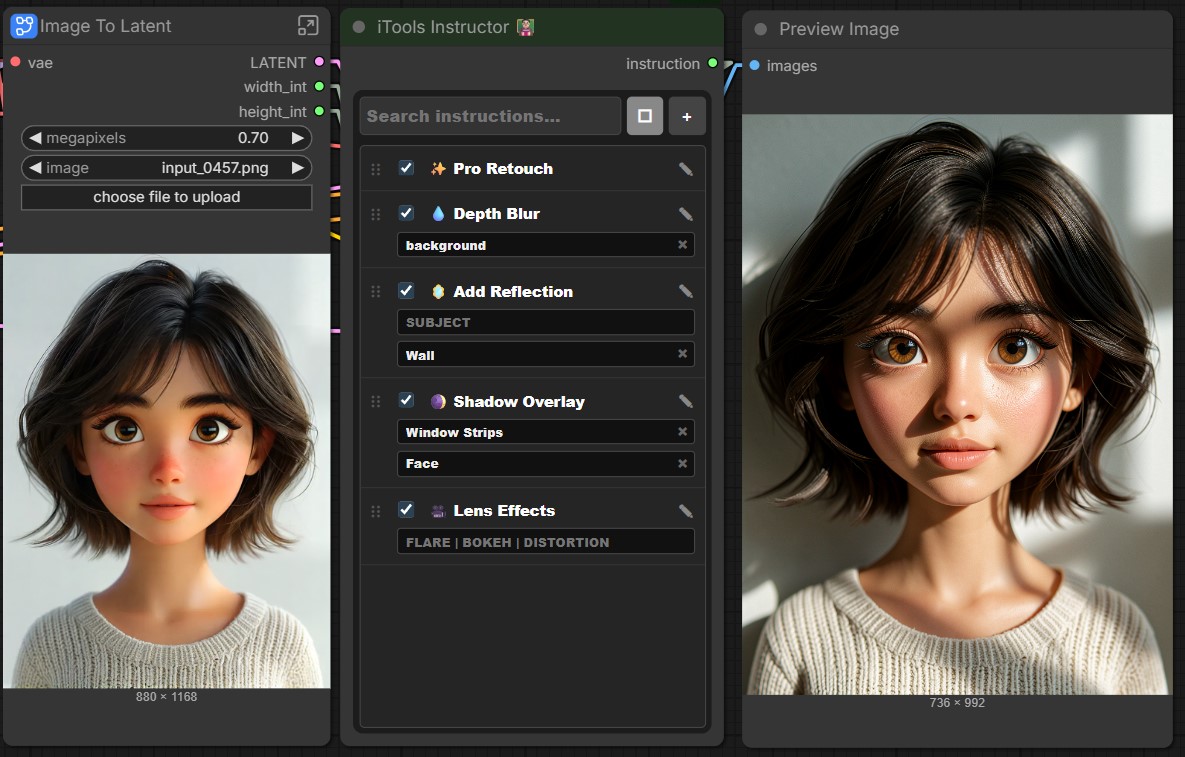Click the edit pencil for Pro Retouch
The image size is (1185, 757).
click(x=685, y=169)
